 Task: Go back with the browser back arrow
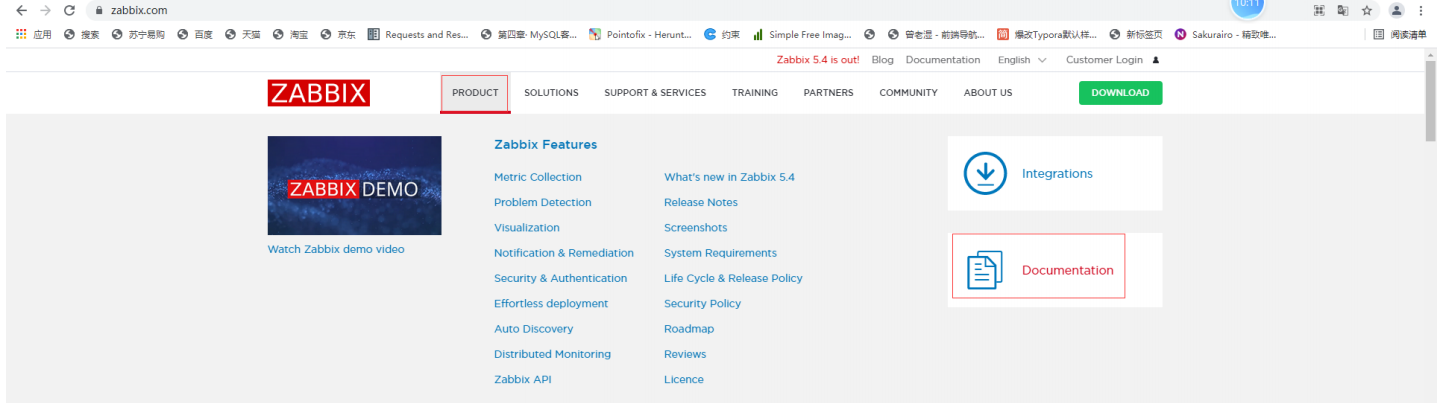click(21, 10)
